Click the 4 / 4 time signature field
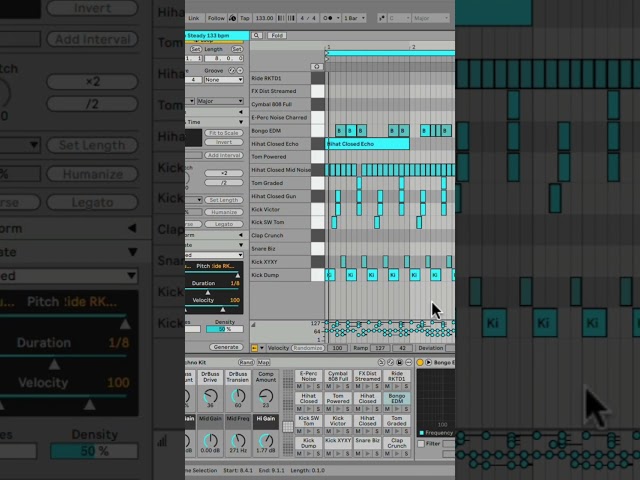 tap(308, 18)
